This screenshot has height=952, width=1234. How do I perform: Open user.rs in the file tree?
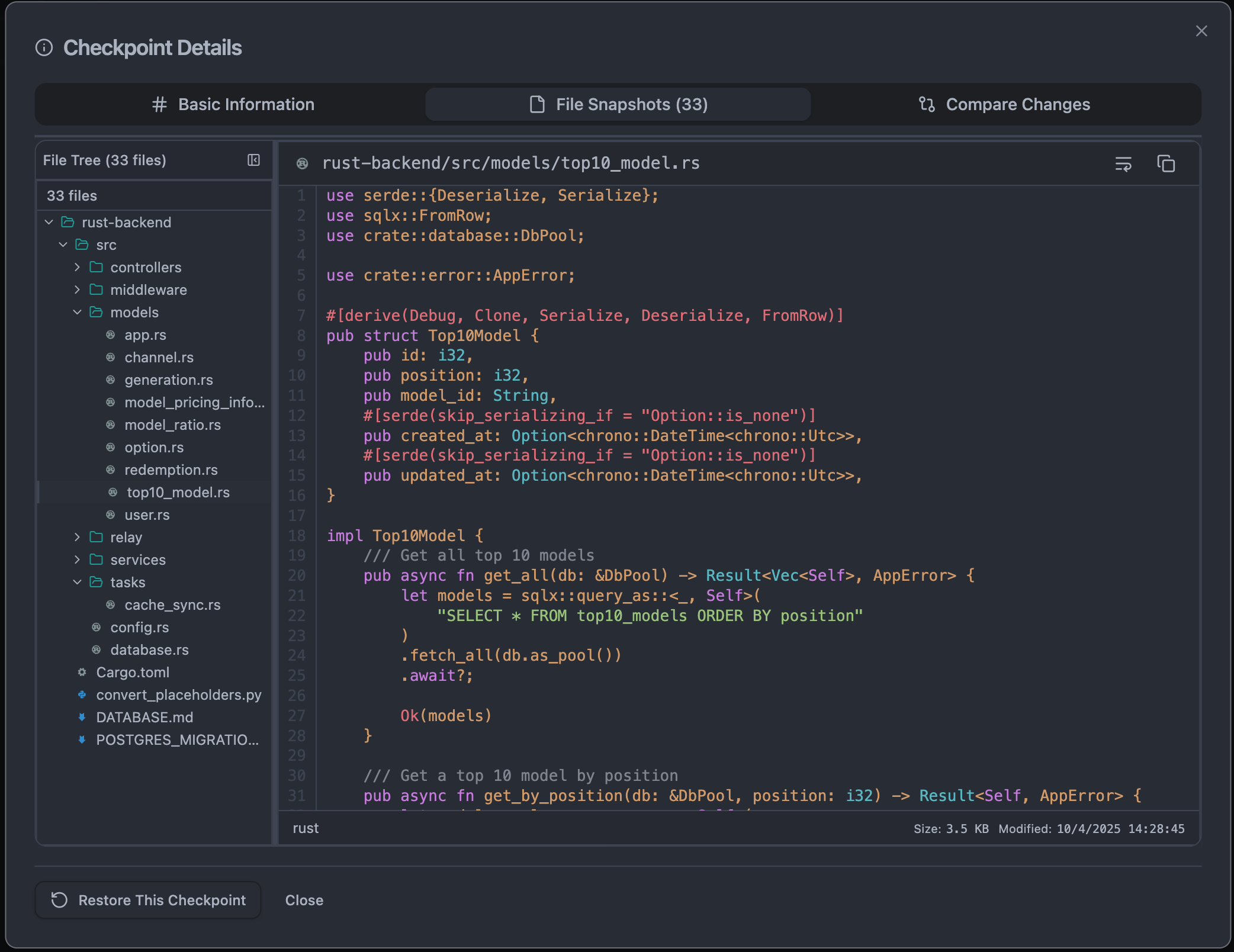(147, 515)
